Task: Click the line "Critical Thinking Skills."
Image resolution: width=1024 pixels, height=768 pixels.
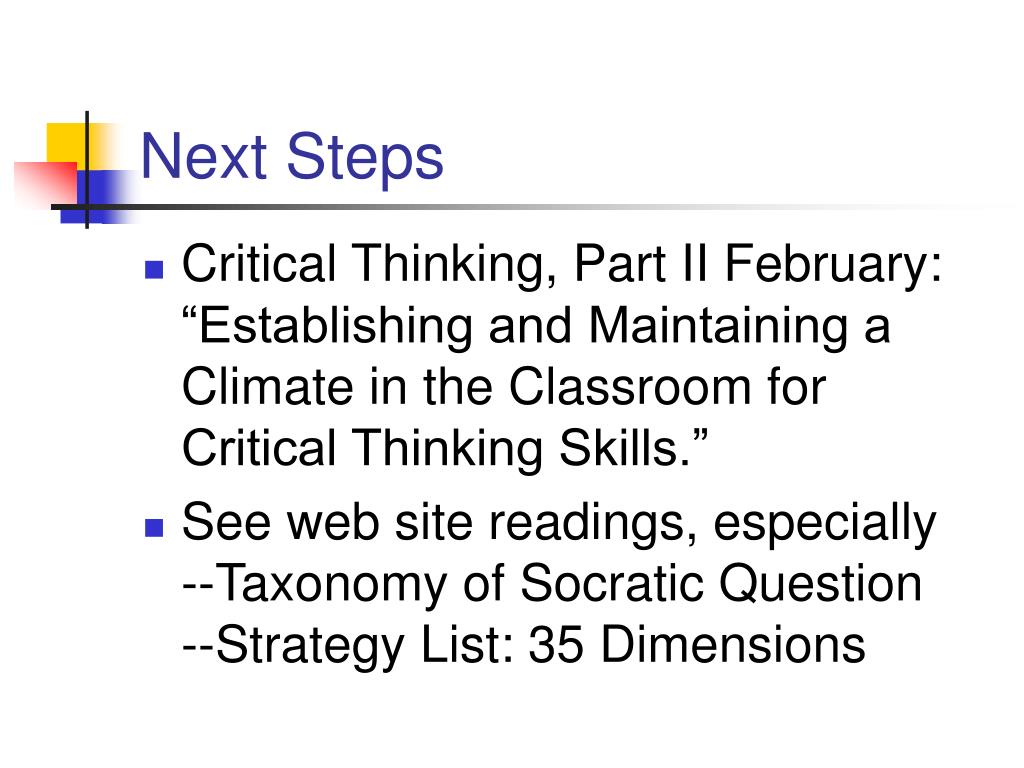Action: point(445,449)
